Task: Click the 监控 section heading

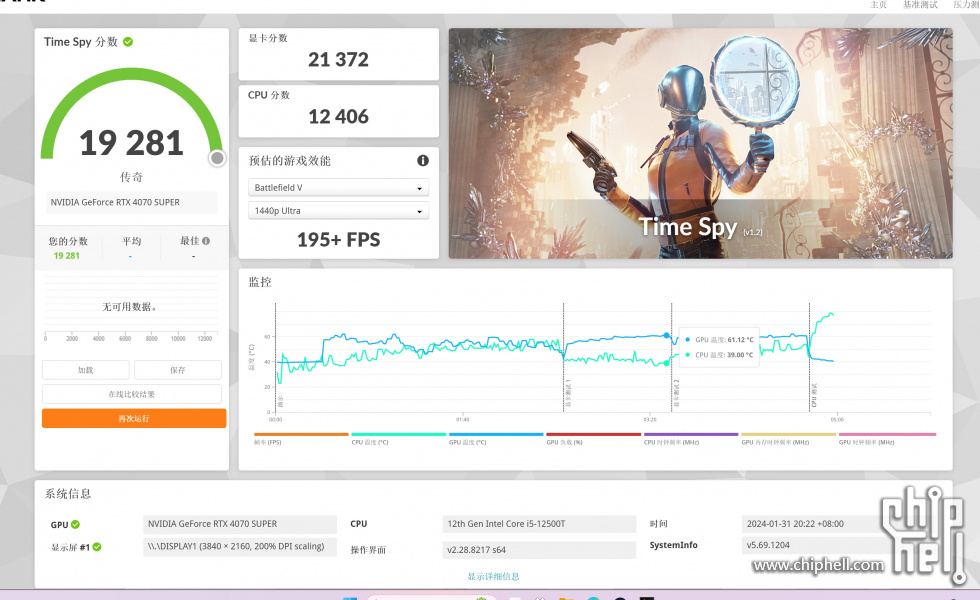Action: coord(260,282)
